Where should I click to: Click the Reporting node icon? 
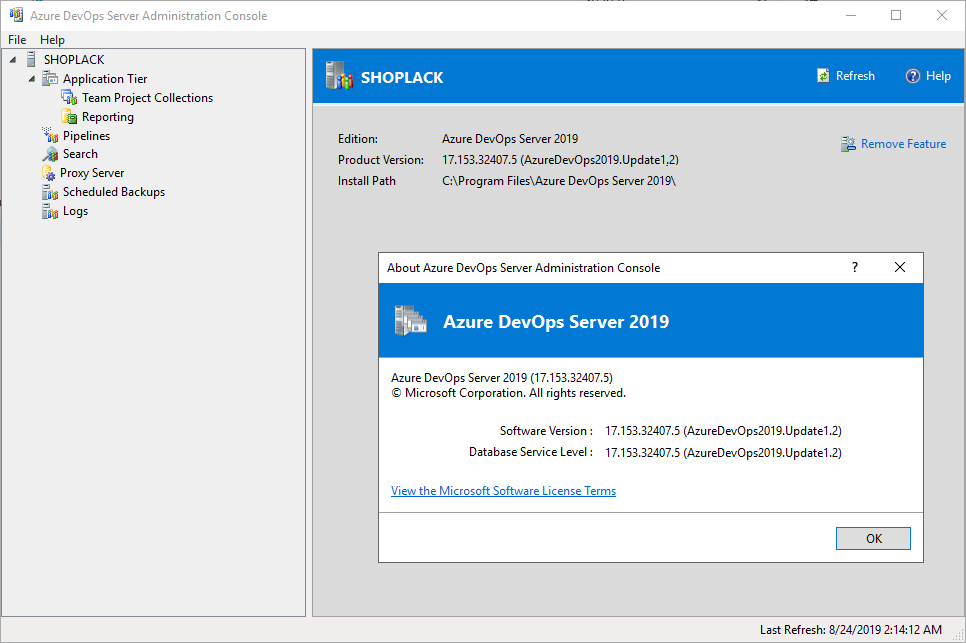point(69,117)
